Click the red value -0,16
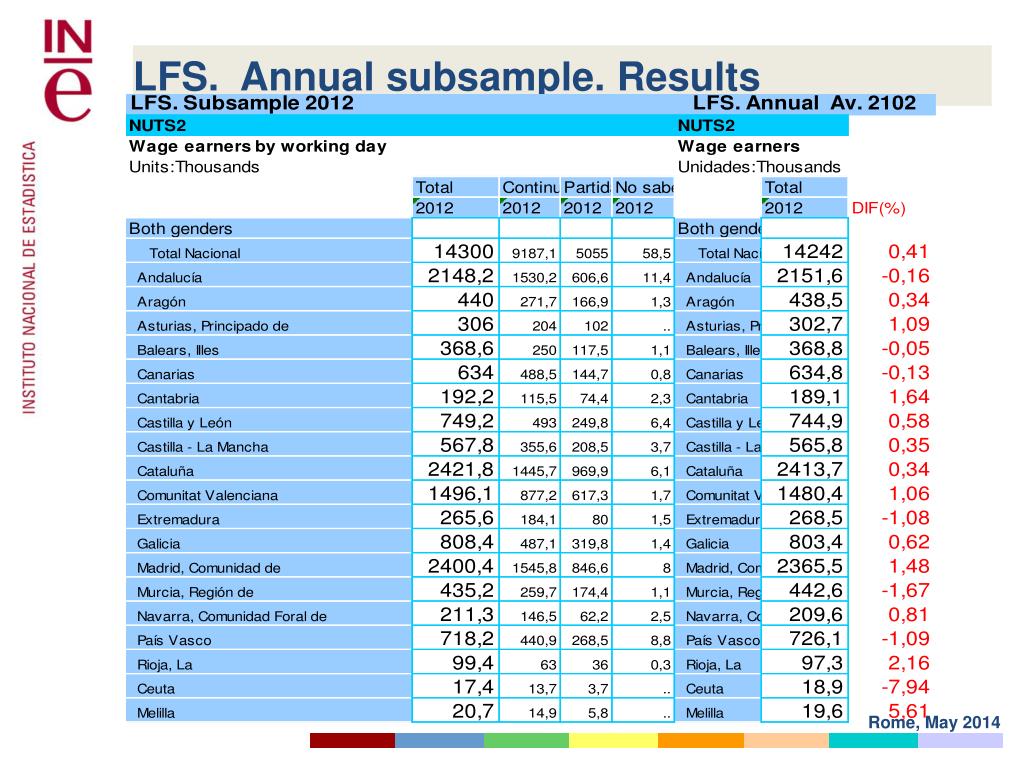Image resolution: width=1024 pixels, height=768 pixels. (x=905, y=276)
